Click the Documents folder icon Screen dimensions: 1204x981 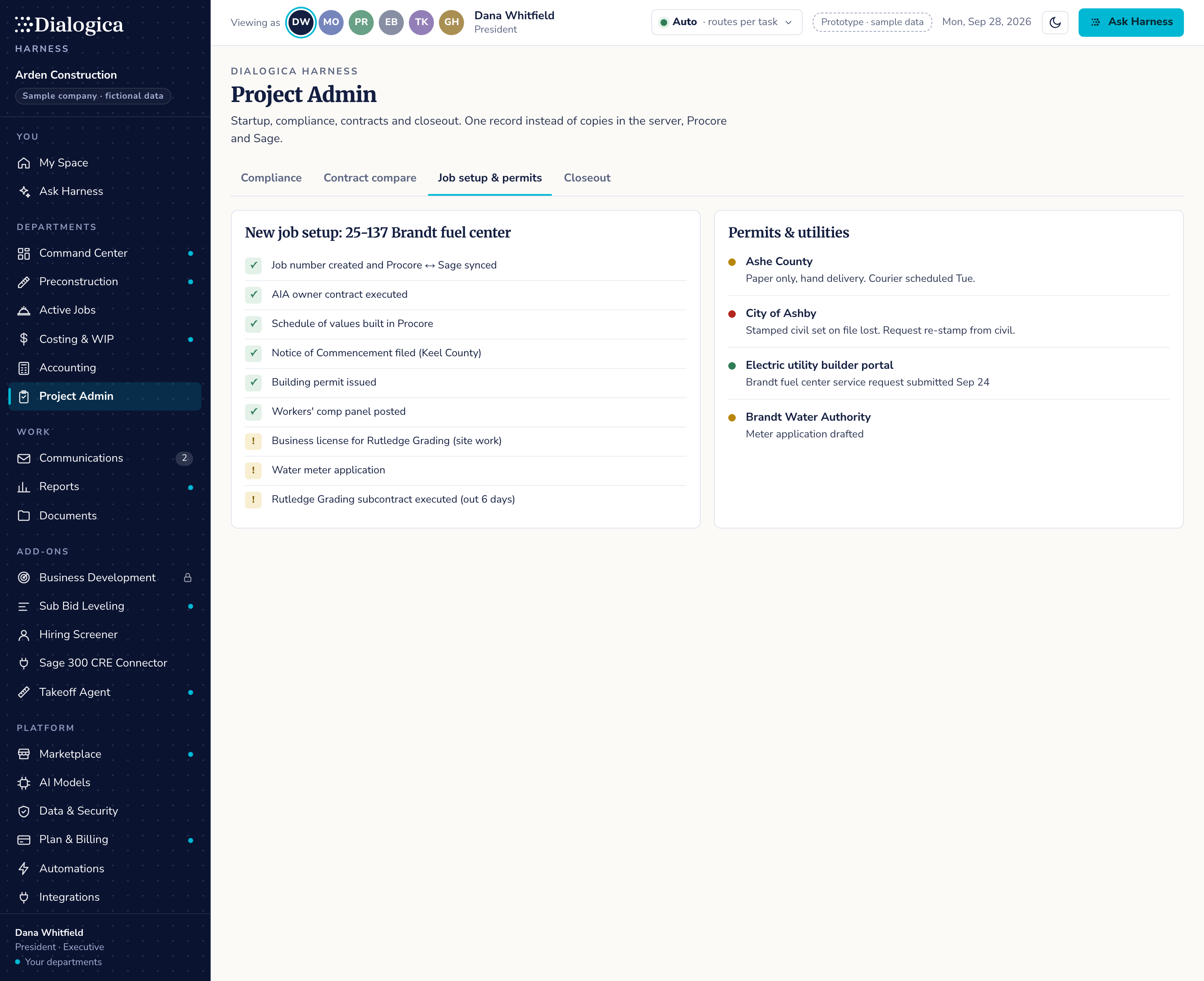click(x=24, y=515)
